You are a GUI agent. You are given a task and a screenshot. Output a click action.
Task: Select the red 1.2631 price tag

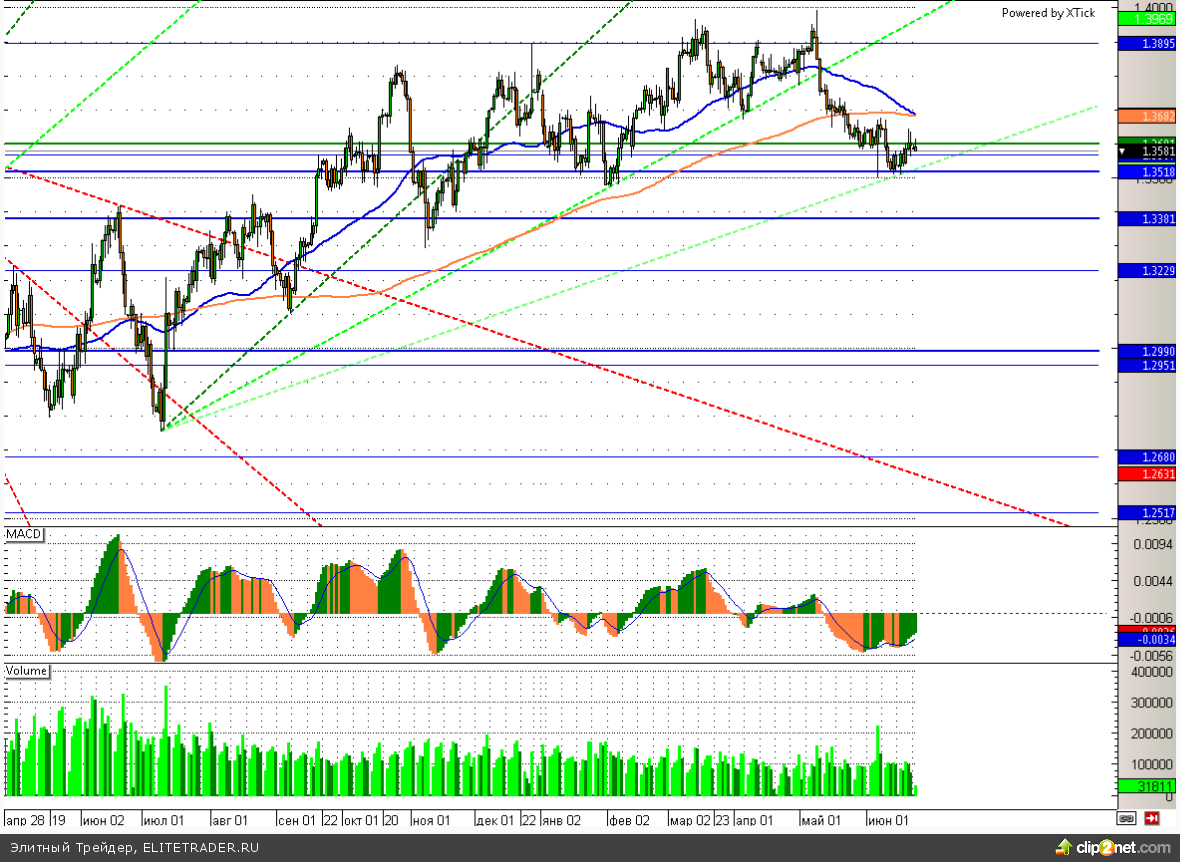(x=1147, y=474)
